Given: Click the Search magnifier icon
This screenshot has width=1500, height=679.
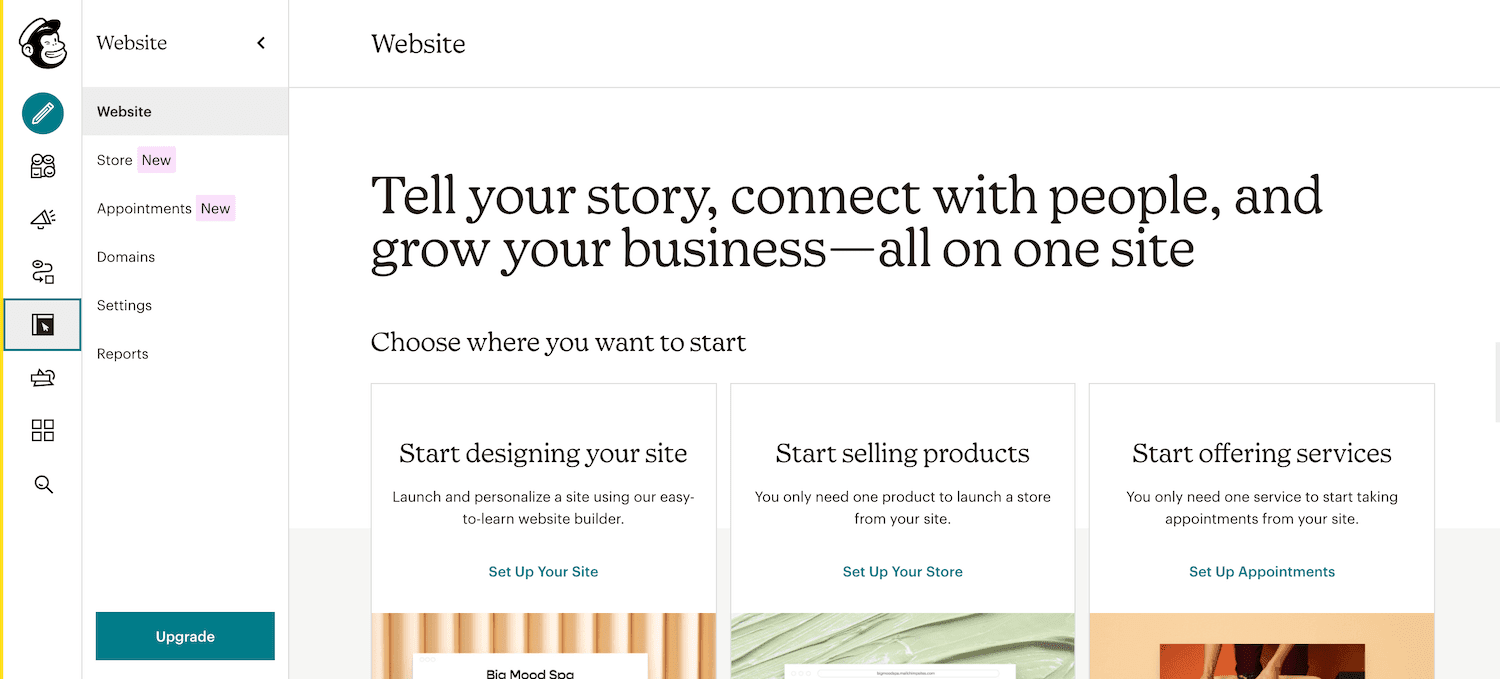Looking at the screenshot, I should click(x=41, y=484).
